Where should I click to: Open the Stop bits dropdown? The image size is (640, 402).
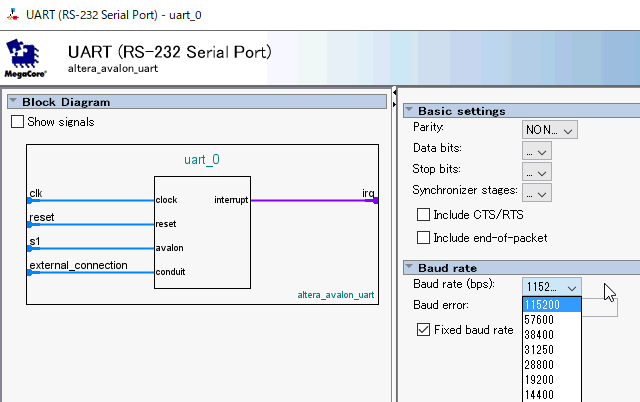coord(537,172)
